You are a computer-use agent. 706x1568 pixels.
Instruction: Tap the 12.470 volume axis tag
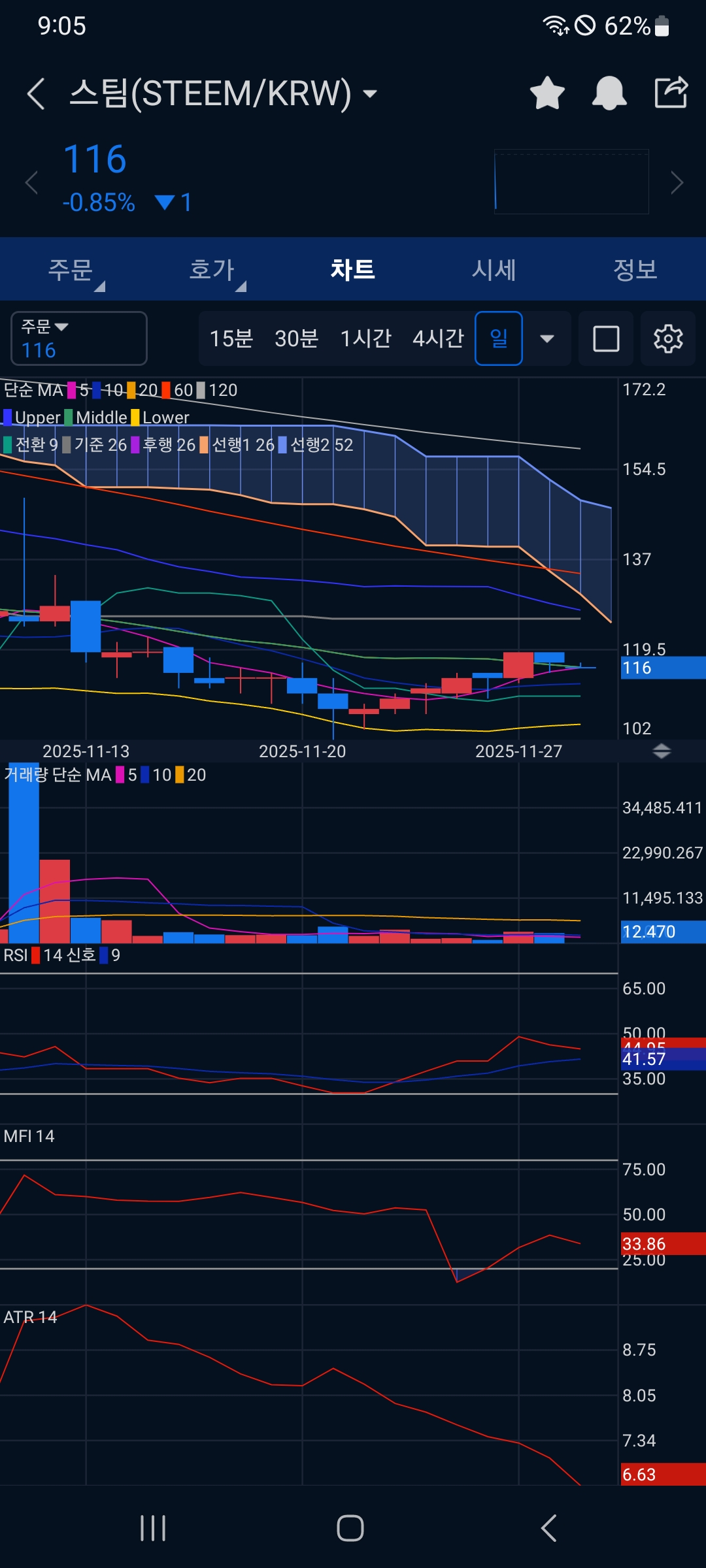coord(663,932)
